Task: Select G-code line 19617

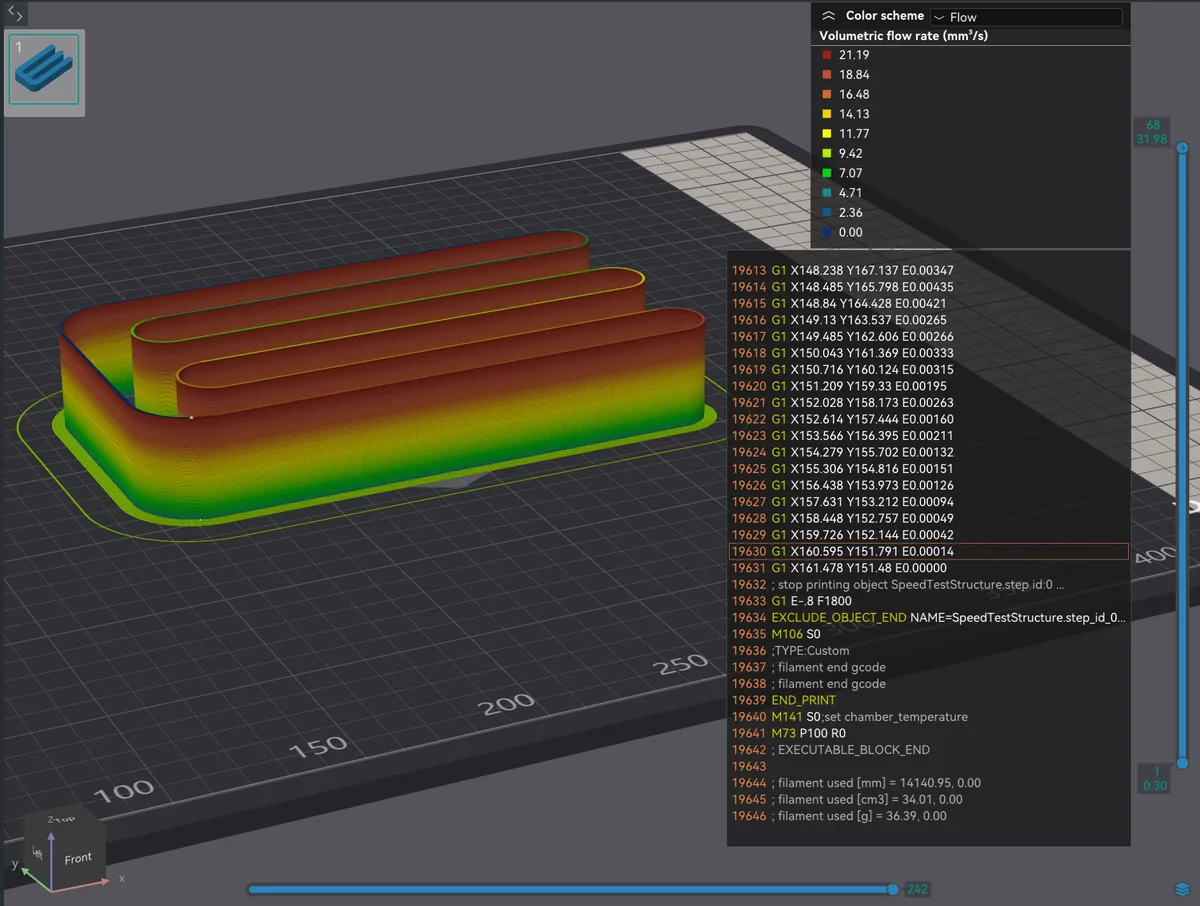Action: (x=928, y=336)
